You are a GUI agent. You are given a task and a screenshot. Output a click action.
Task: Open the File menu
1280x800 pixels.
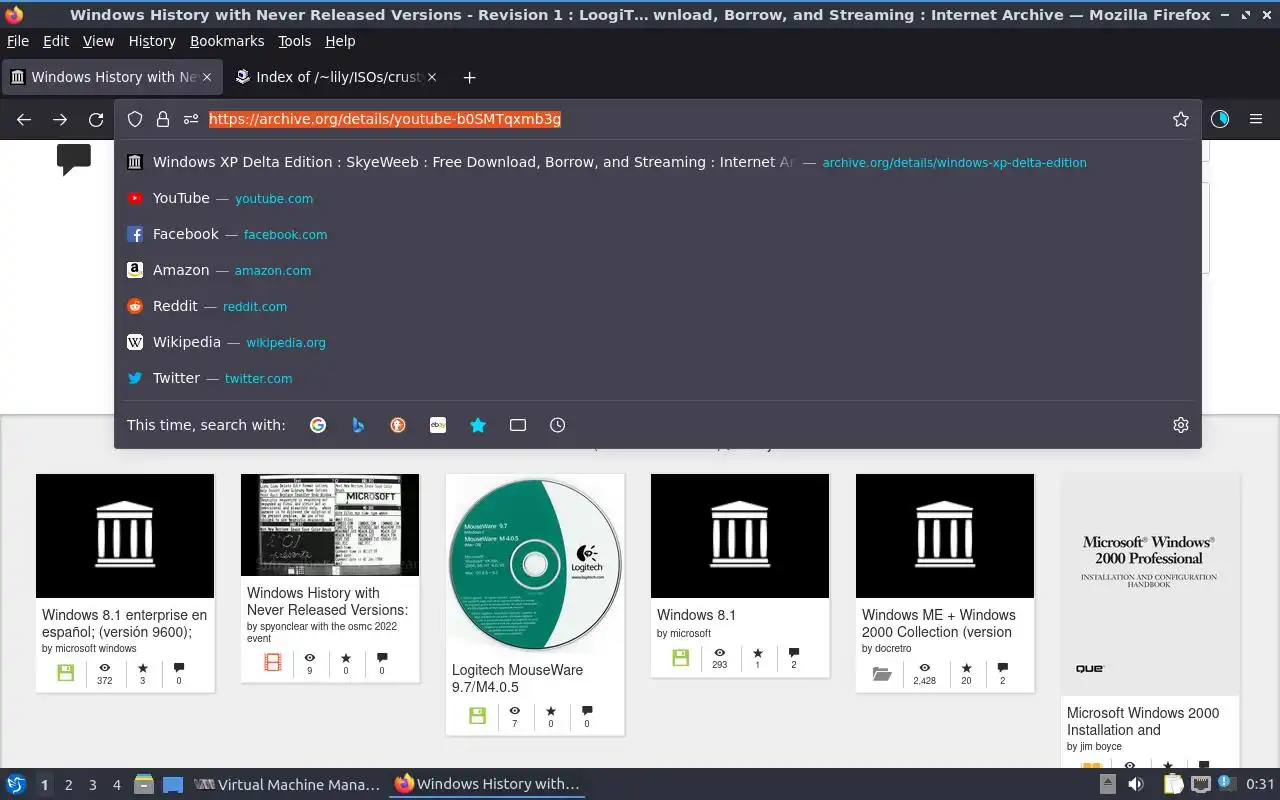[x=18, y=41]
